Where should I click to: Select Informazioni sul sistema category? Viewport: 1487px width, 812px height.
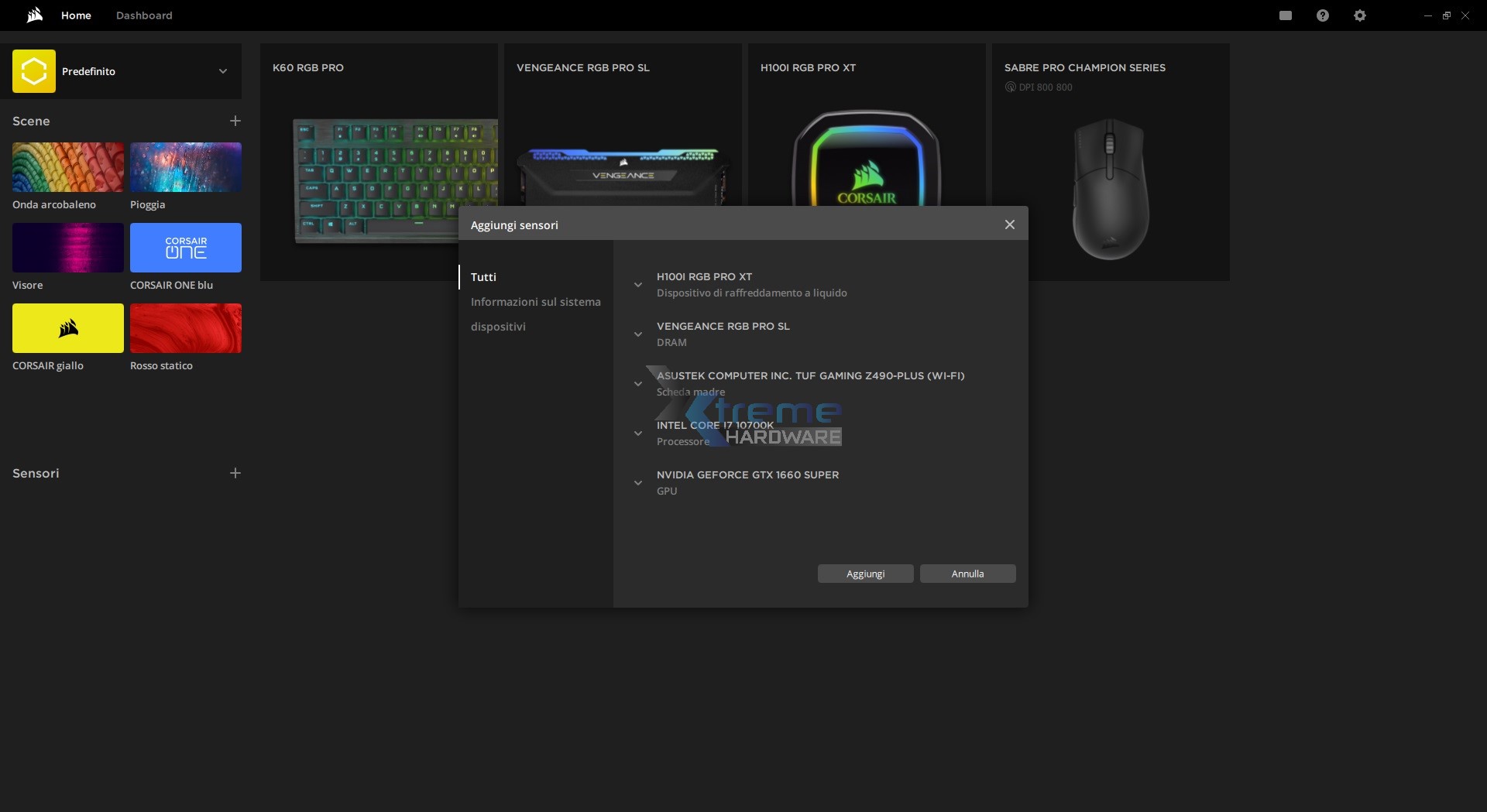(535, 302)
